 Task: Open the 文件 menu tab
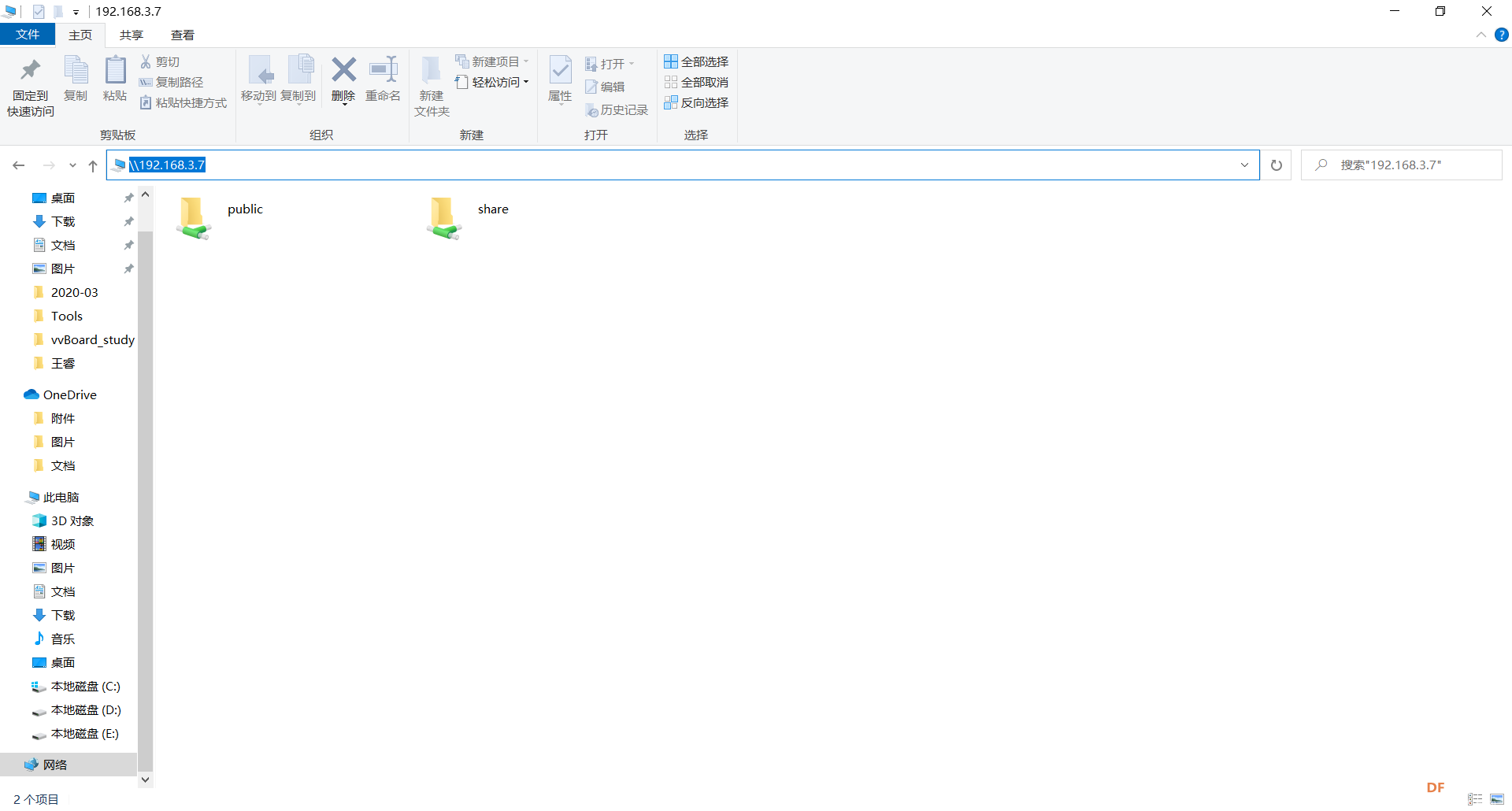tap(28, 35)
